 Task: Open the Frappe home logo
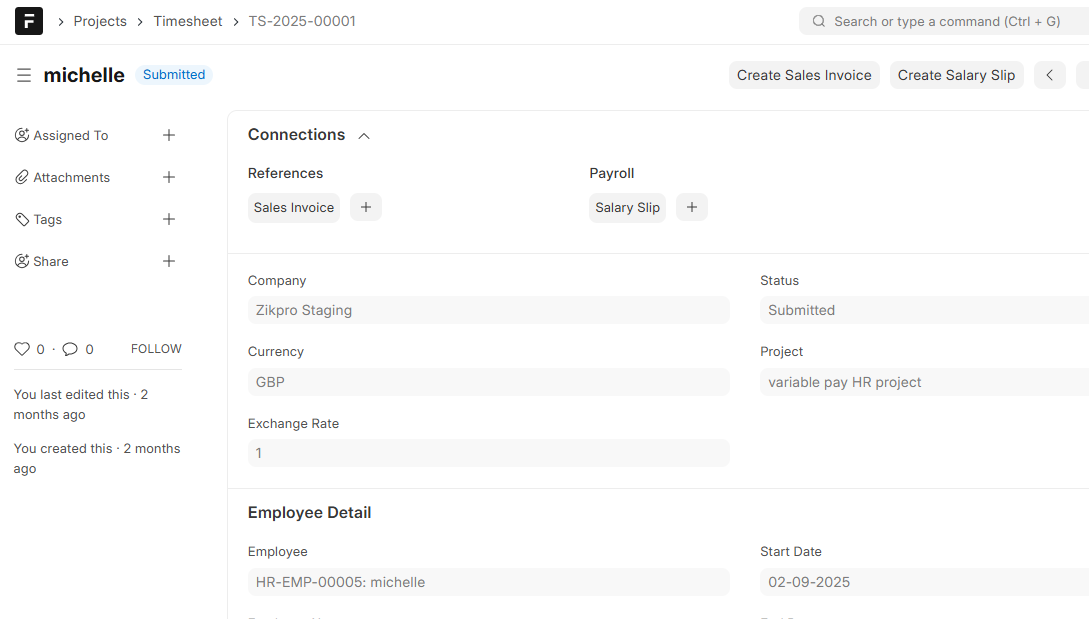28,21
